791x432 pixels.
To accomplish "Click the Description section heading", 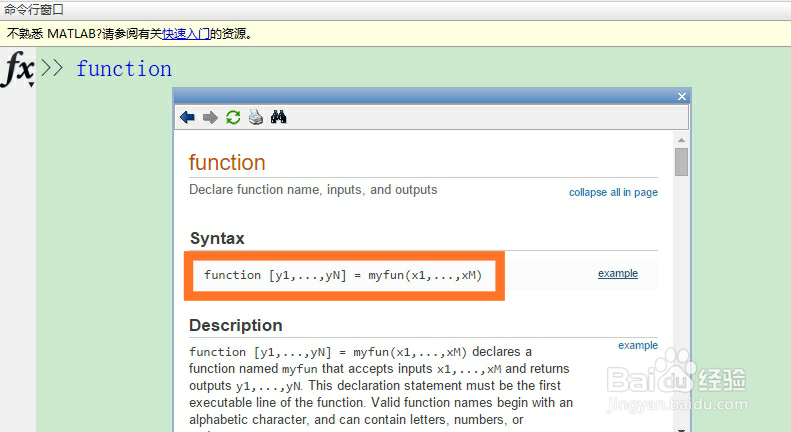I will [235, 325].
